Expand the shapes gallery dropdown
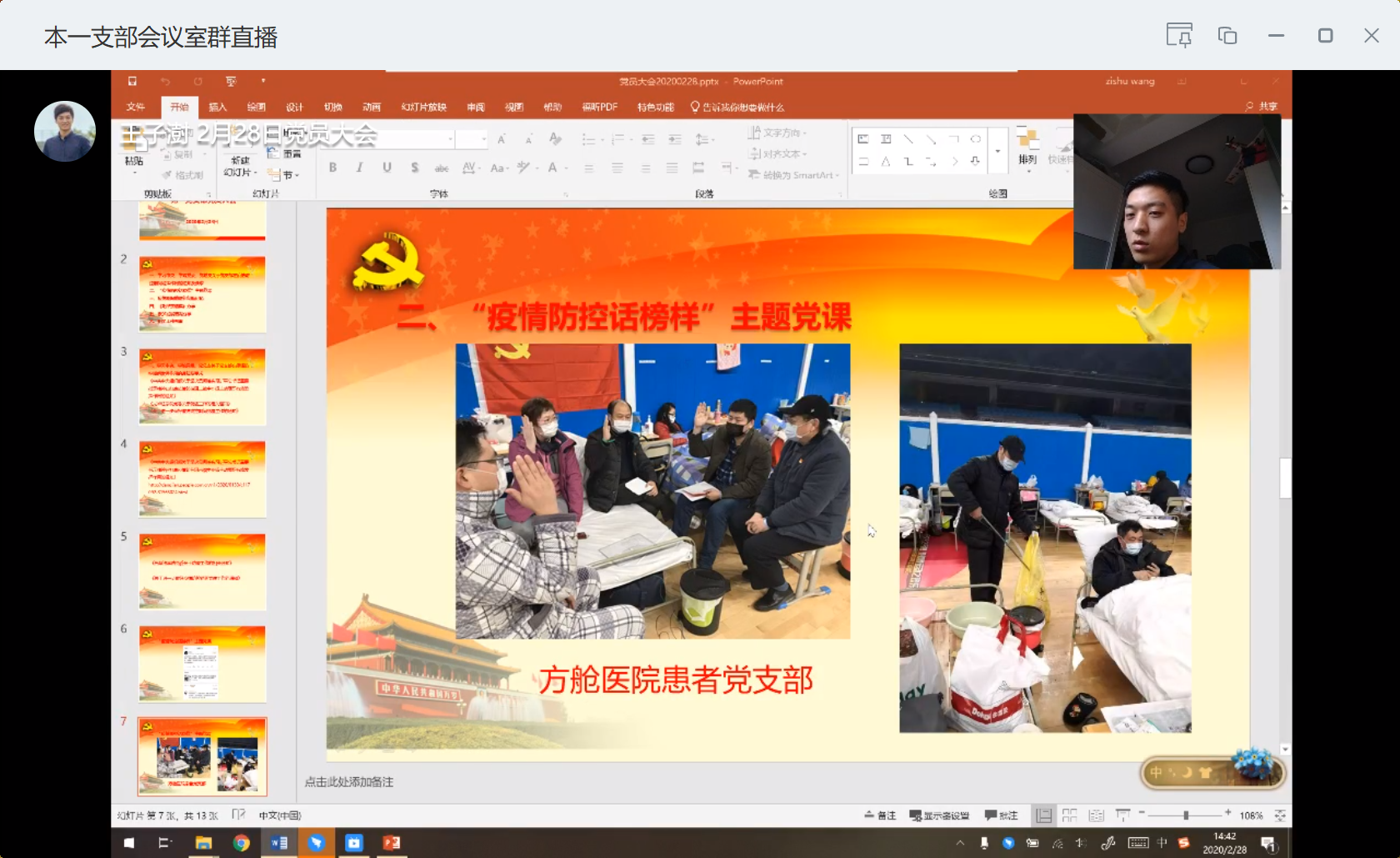 [997, 151]
